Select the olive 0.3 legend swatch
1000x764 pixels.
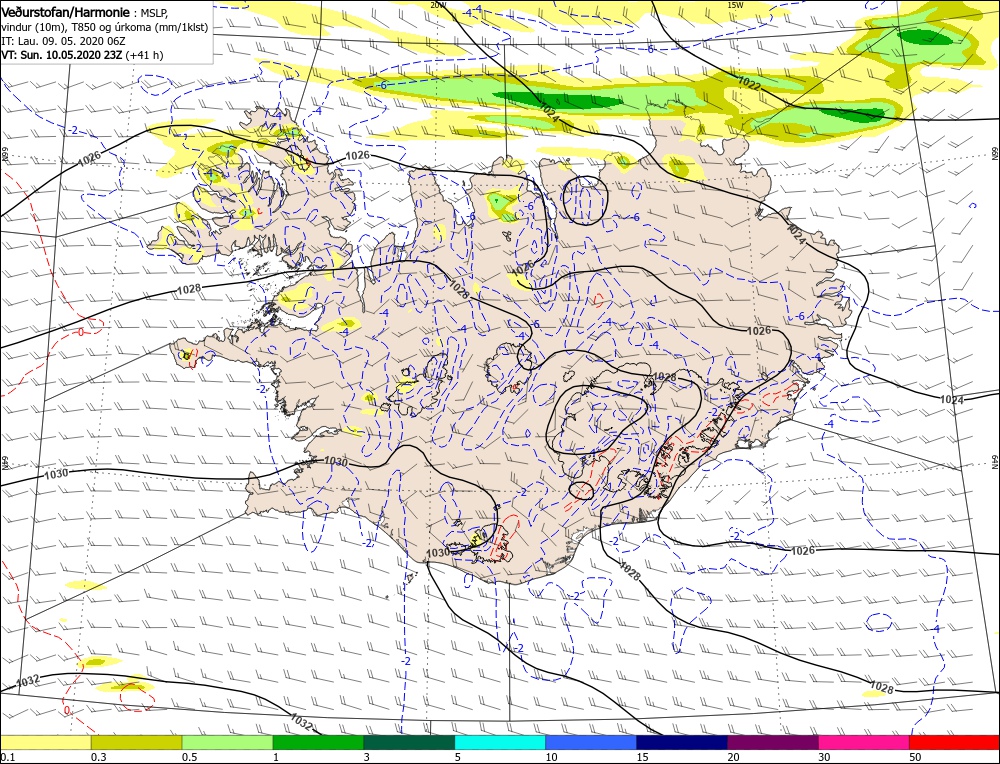tap(136, 742)
